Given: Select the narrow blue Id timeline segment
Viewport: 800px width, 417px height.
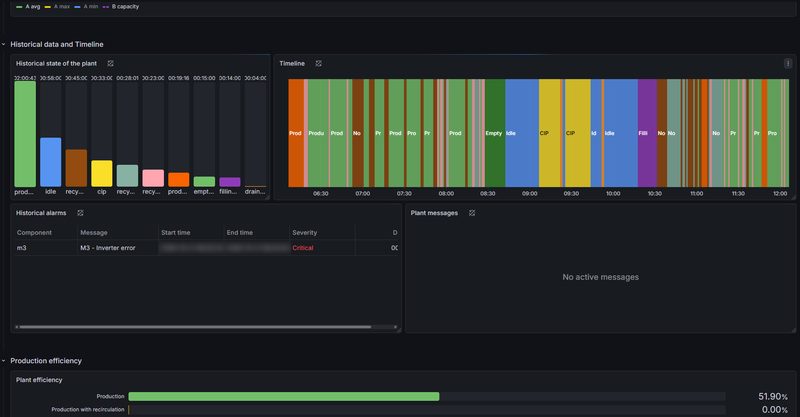Looking at the screenshot, I should click(596, 133).
